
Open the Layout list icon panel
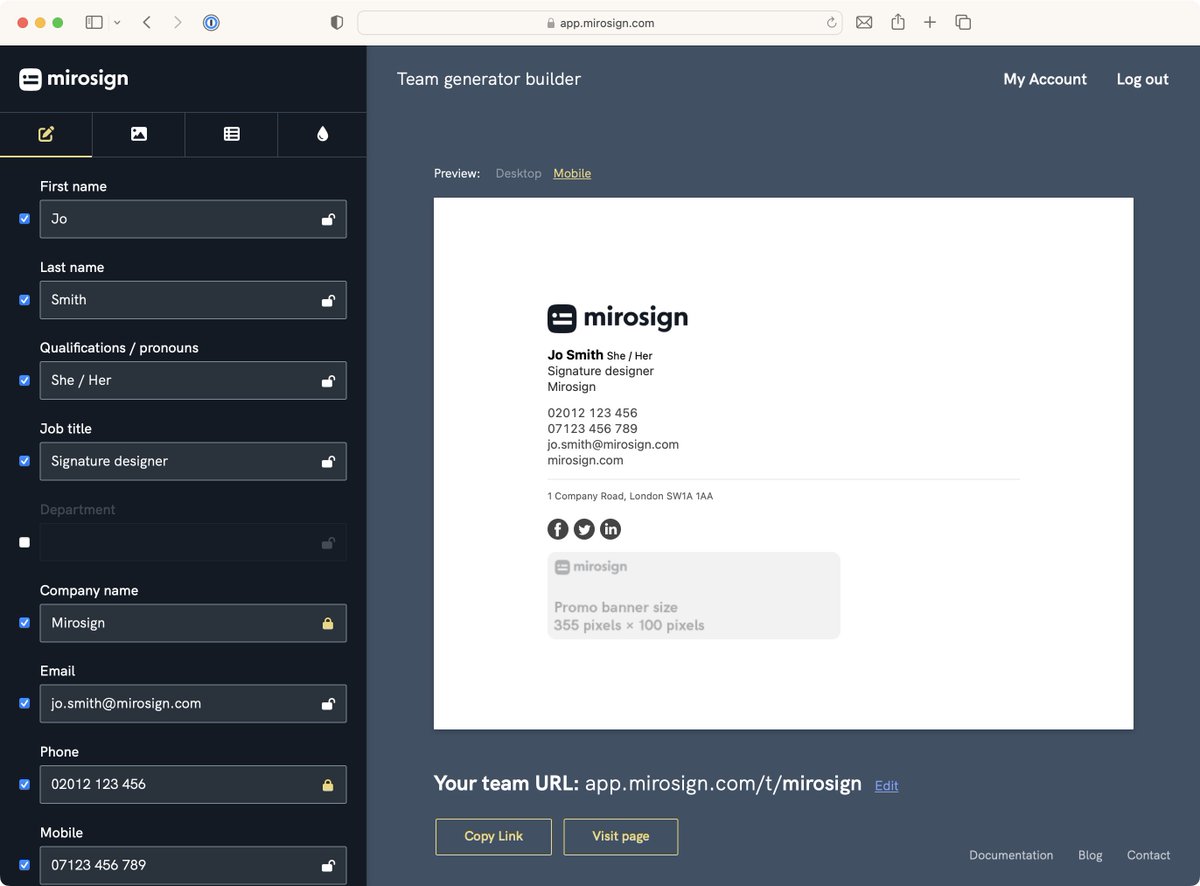tap(230, 133)
